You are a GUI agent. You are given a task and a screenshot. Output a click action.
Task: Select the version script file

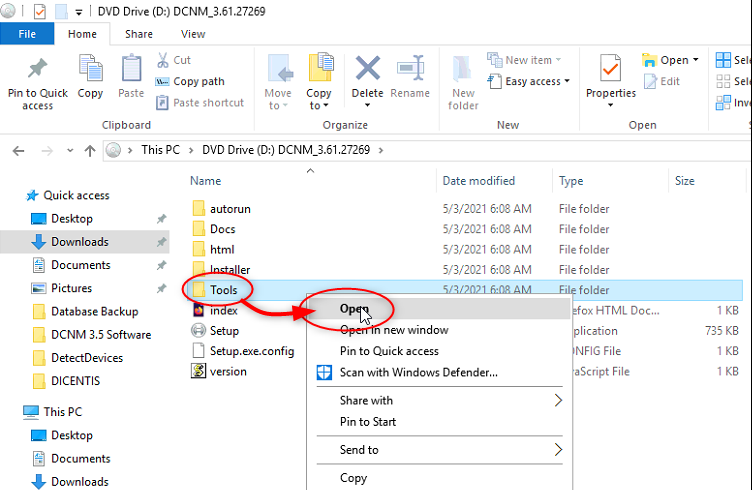228,372
